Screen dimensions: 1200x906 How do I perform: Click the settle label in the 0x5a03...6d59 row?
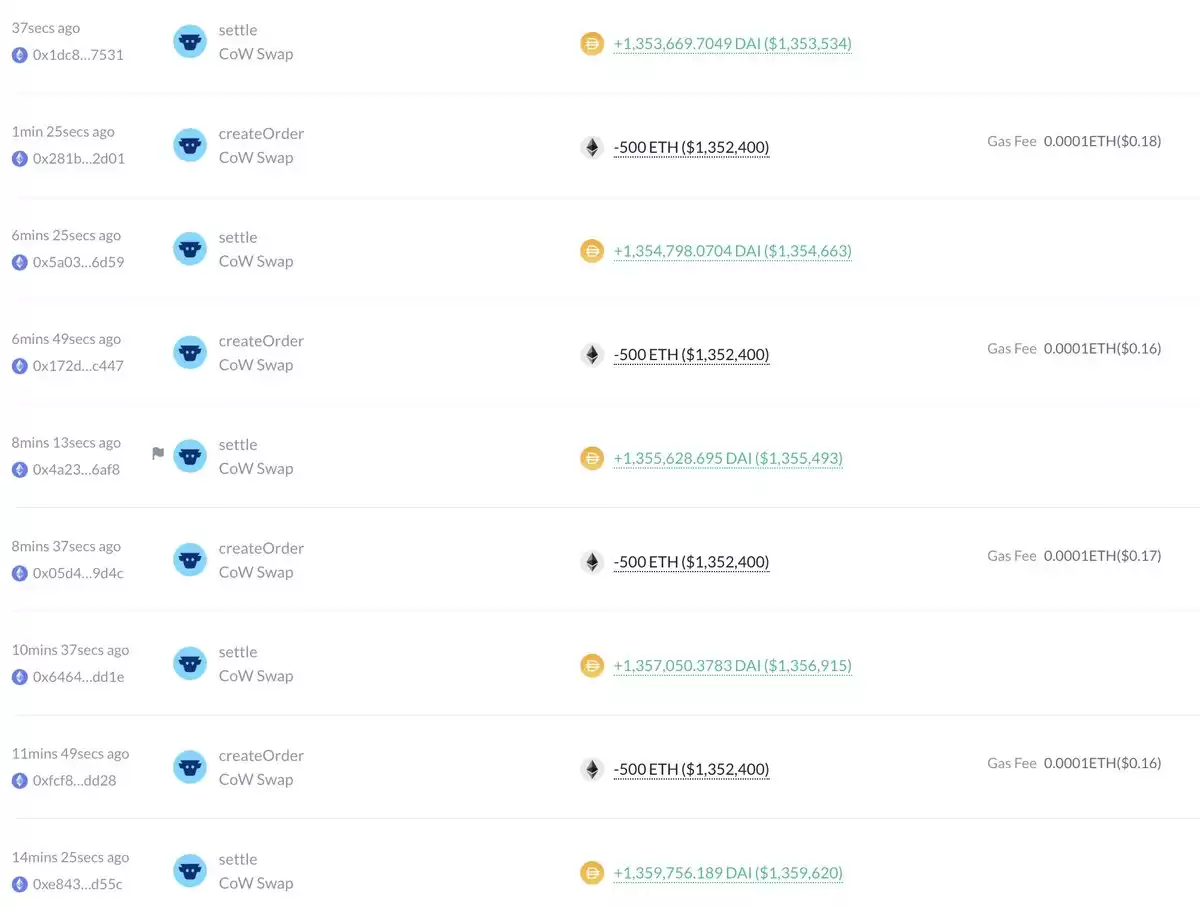coord(238,237)
